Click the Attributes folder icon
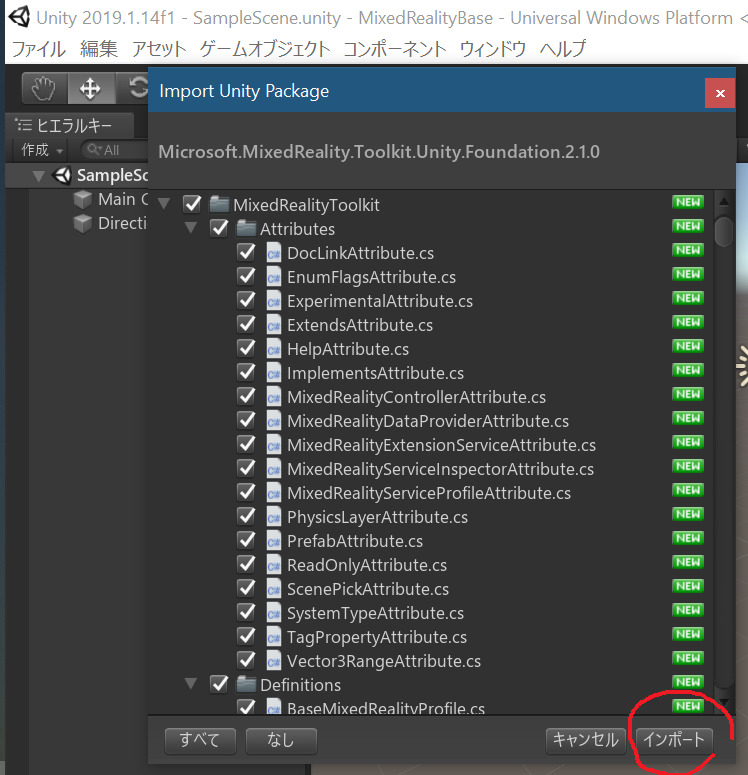 pyautogui.click(x=246, y=228)
